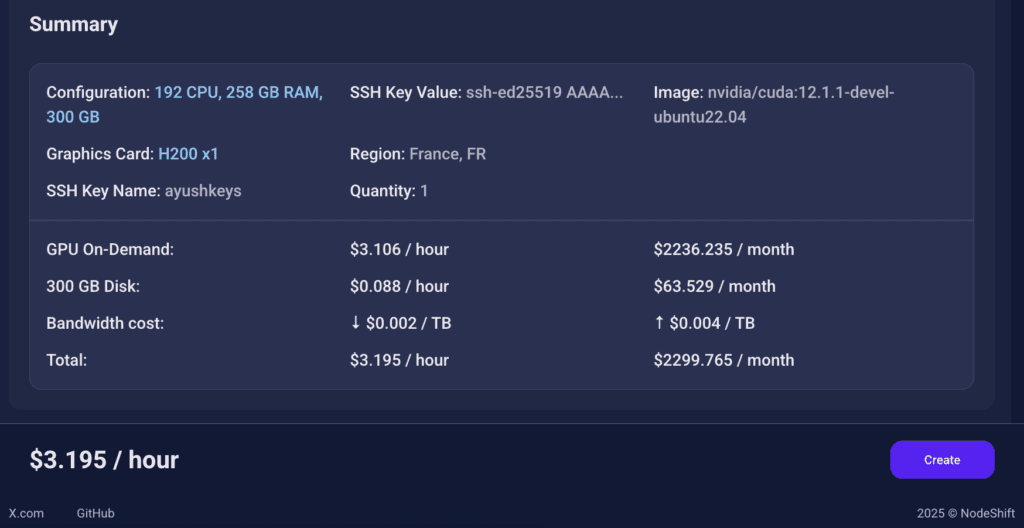The height and width of the screenshot is (528, 1024).
Task: Click the large $3.195 / hour footer price
Action: pos(104,460)
